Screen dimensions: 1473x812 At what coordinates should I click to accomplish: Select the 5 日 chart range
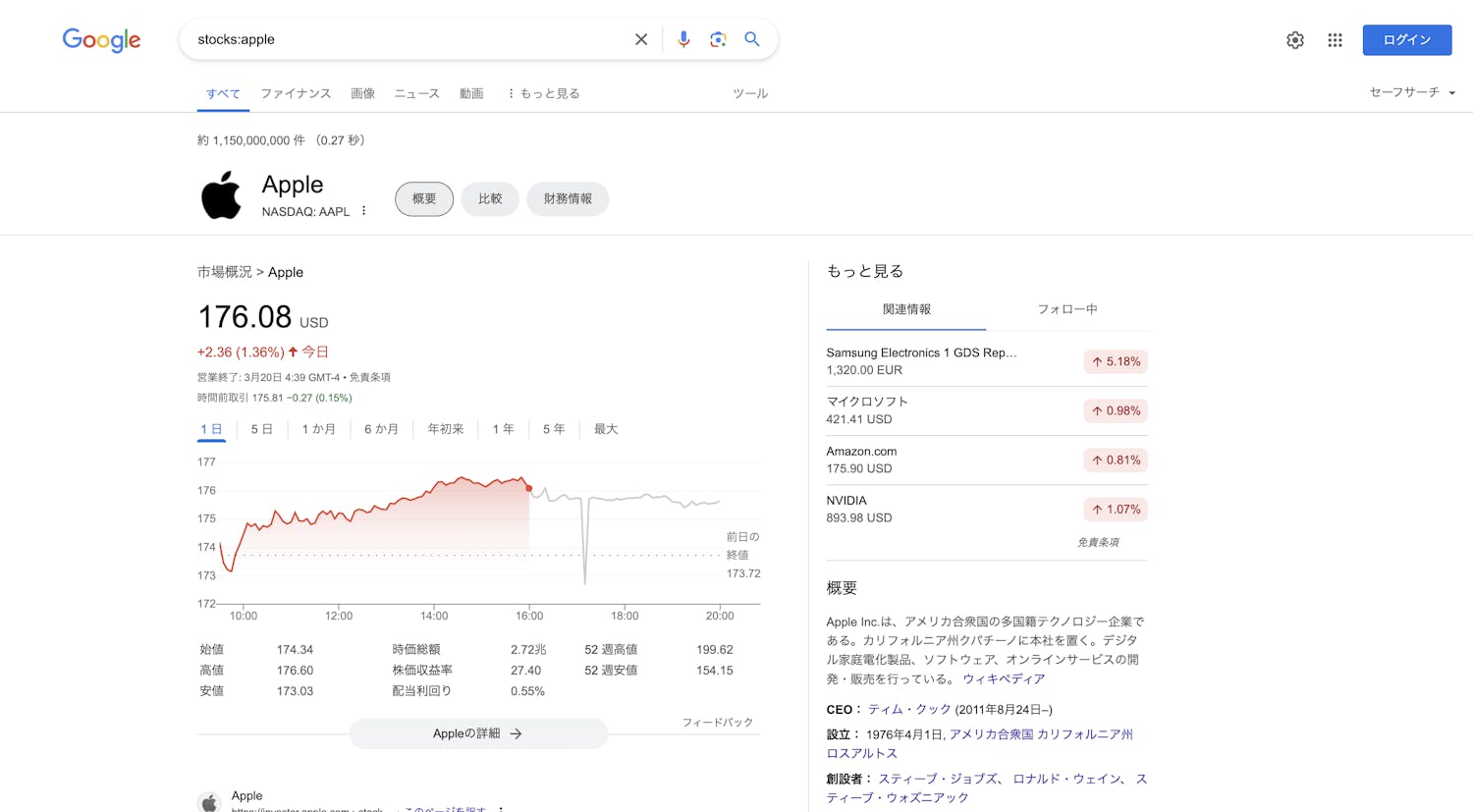262,429
